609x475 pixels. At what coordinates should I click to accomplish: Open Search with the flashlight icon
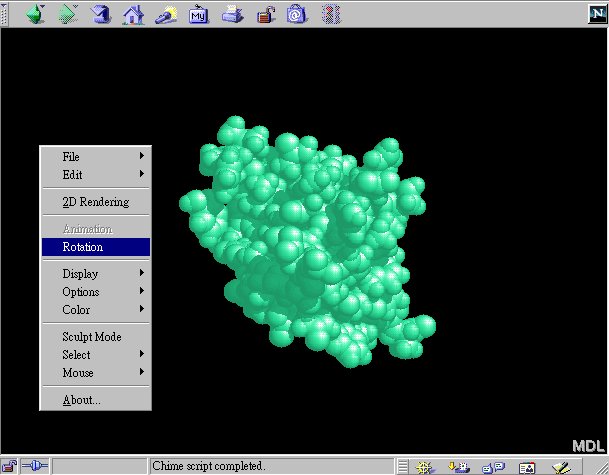[166, 15]
